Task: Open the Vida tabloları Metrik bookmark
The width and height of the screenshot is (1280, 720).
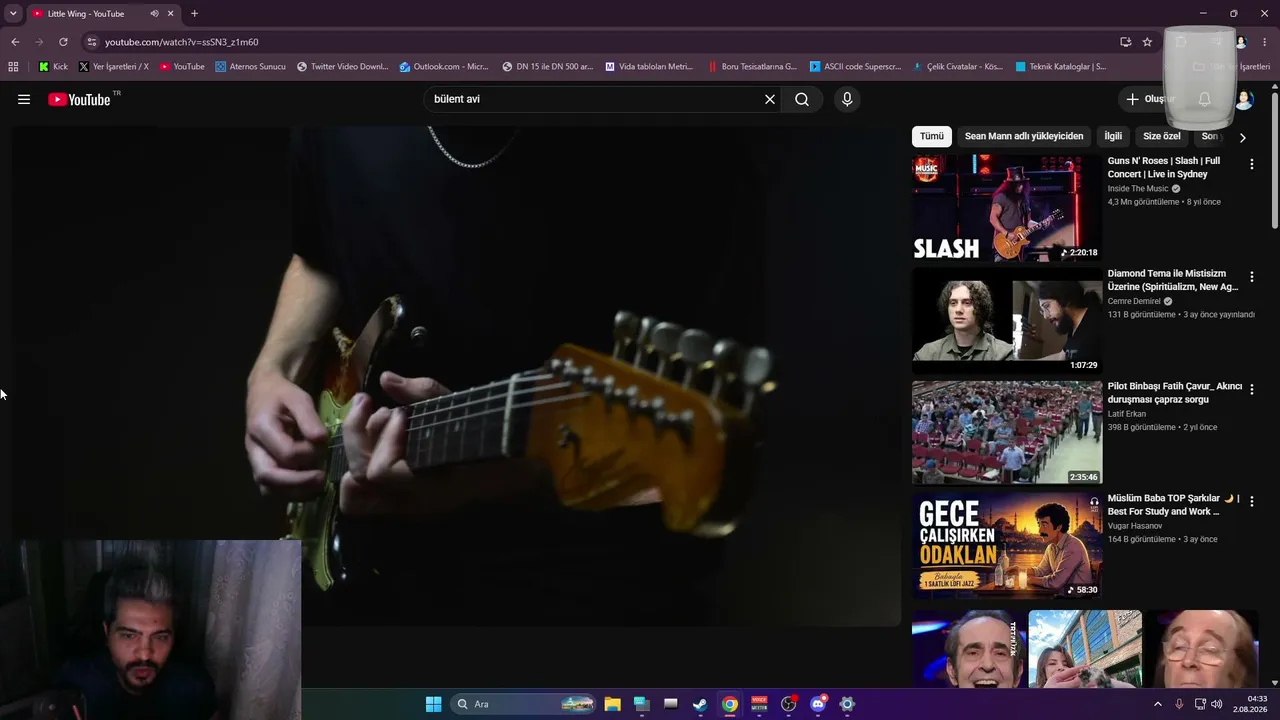Action: pos(649,67)
